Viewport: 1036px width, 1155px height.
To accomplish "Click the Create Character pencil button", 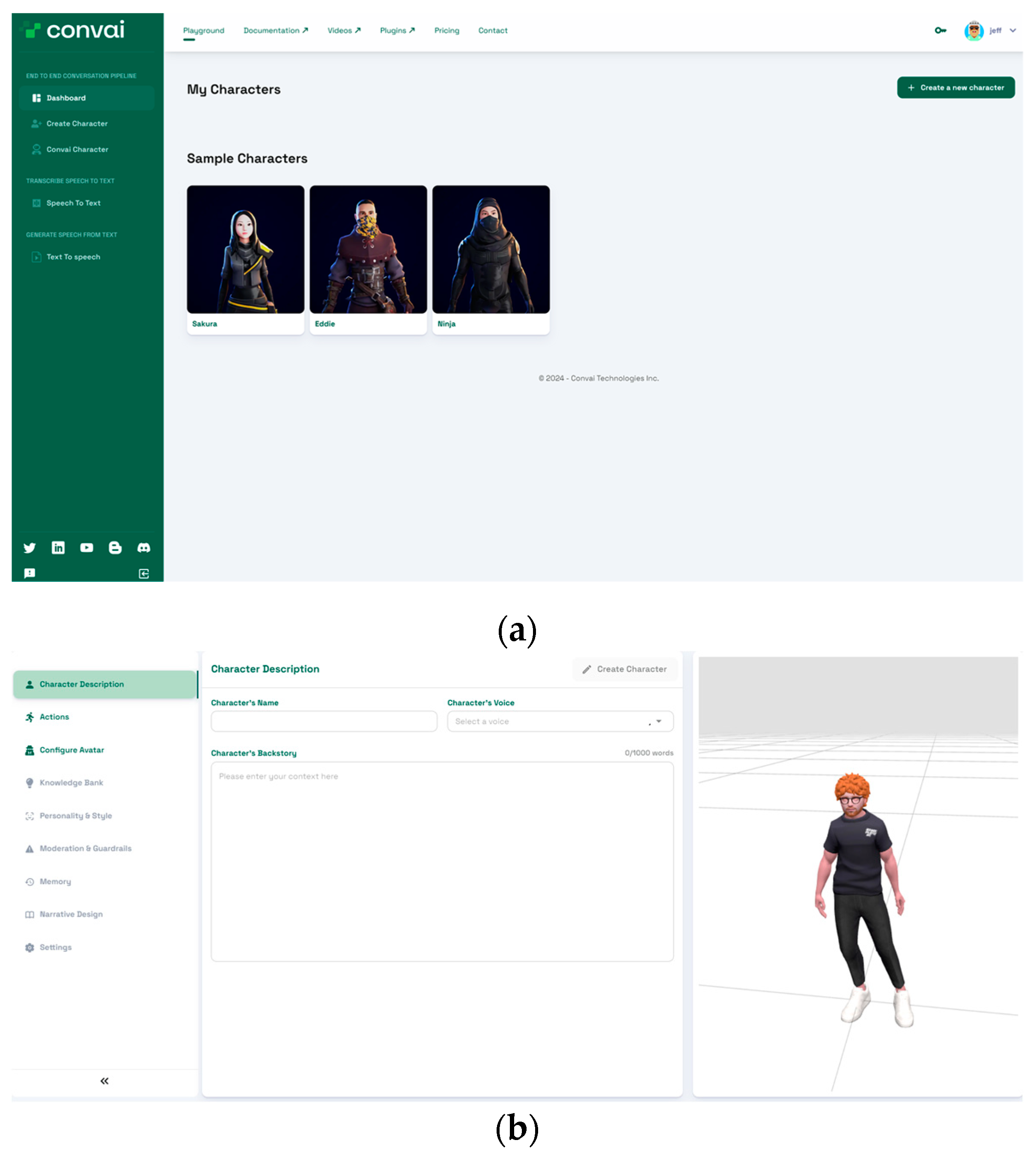I will coord(625,670).
